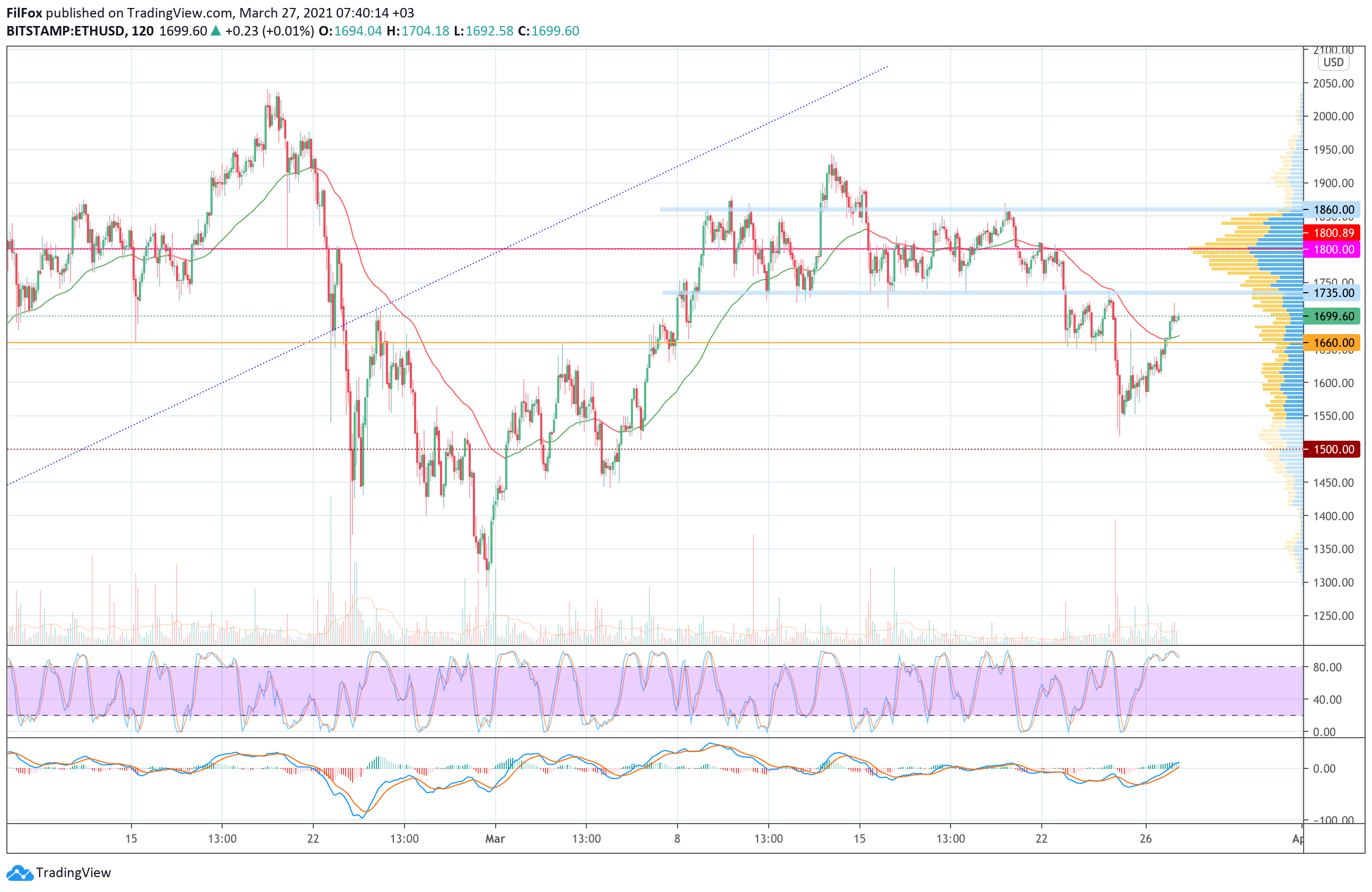Image resolution: width=1372 pixels, height=892 pixels.
Task: Click the USD currency label
Action: point(1333,62)
